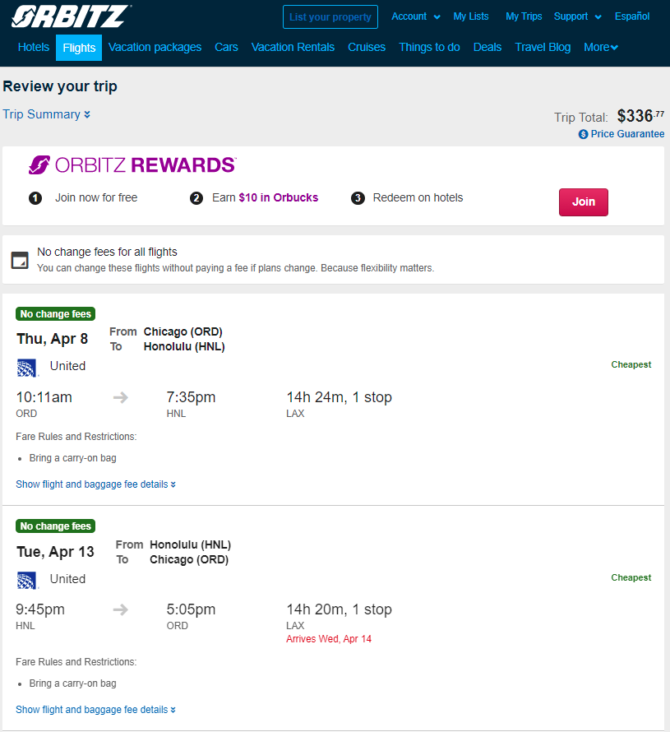Switch language via Español link
Image resolution: width=670 pixels, height=732 pixels.
coord(632,16)
